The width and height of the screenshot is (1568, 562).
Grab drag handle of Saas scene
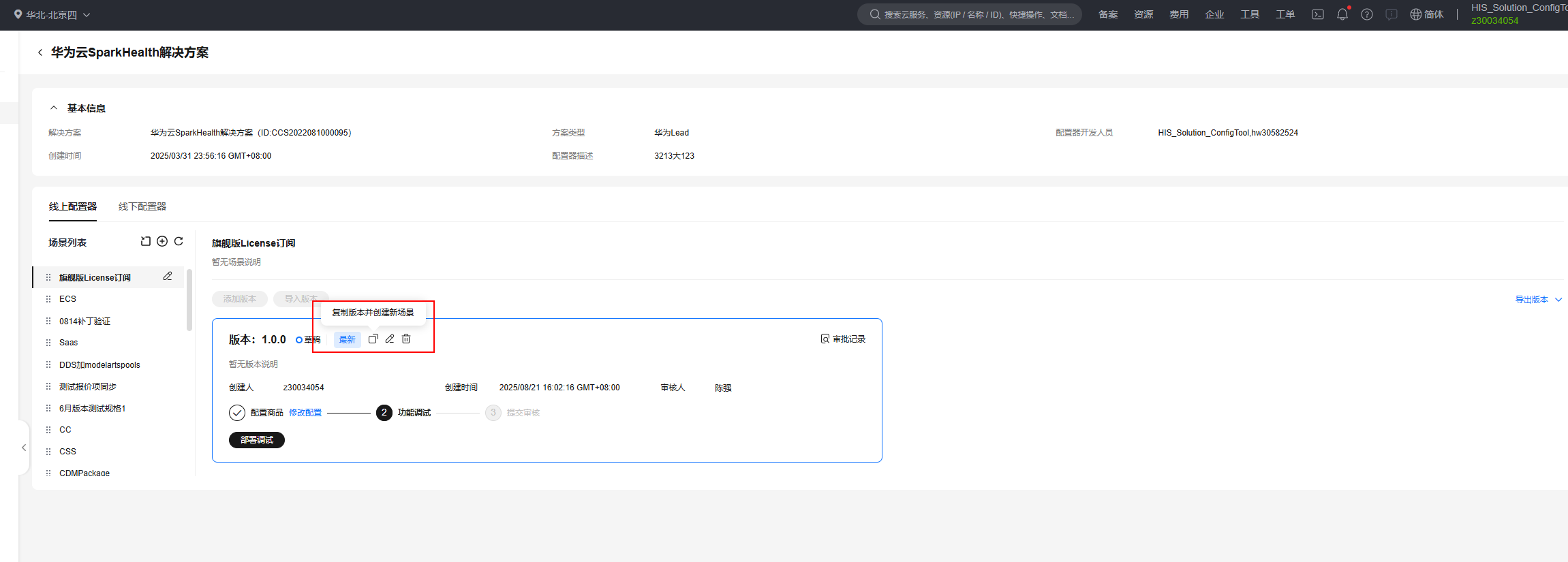48,343
